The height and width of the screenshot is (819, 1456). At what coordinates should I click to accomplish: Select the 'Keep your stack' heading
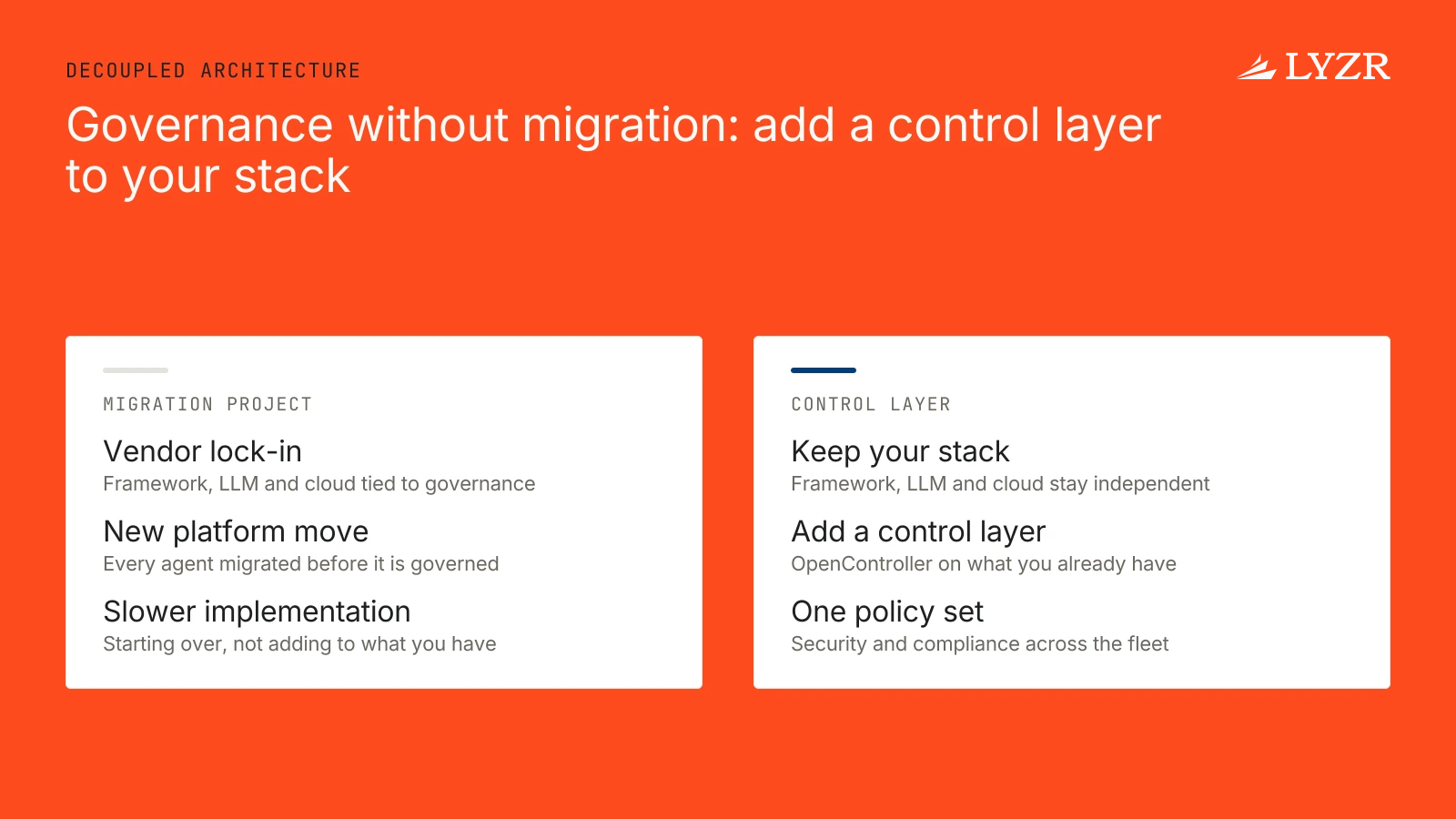[900, 451]
